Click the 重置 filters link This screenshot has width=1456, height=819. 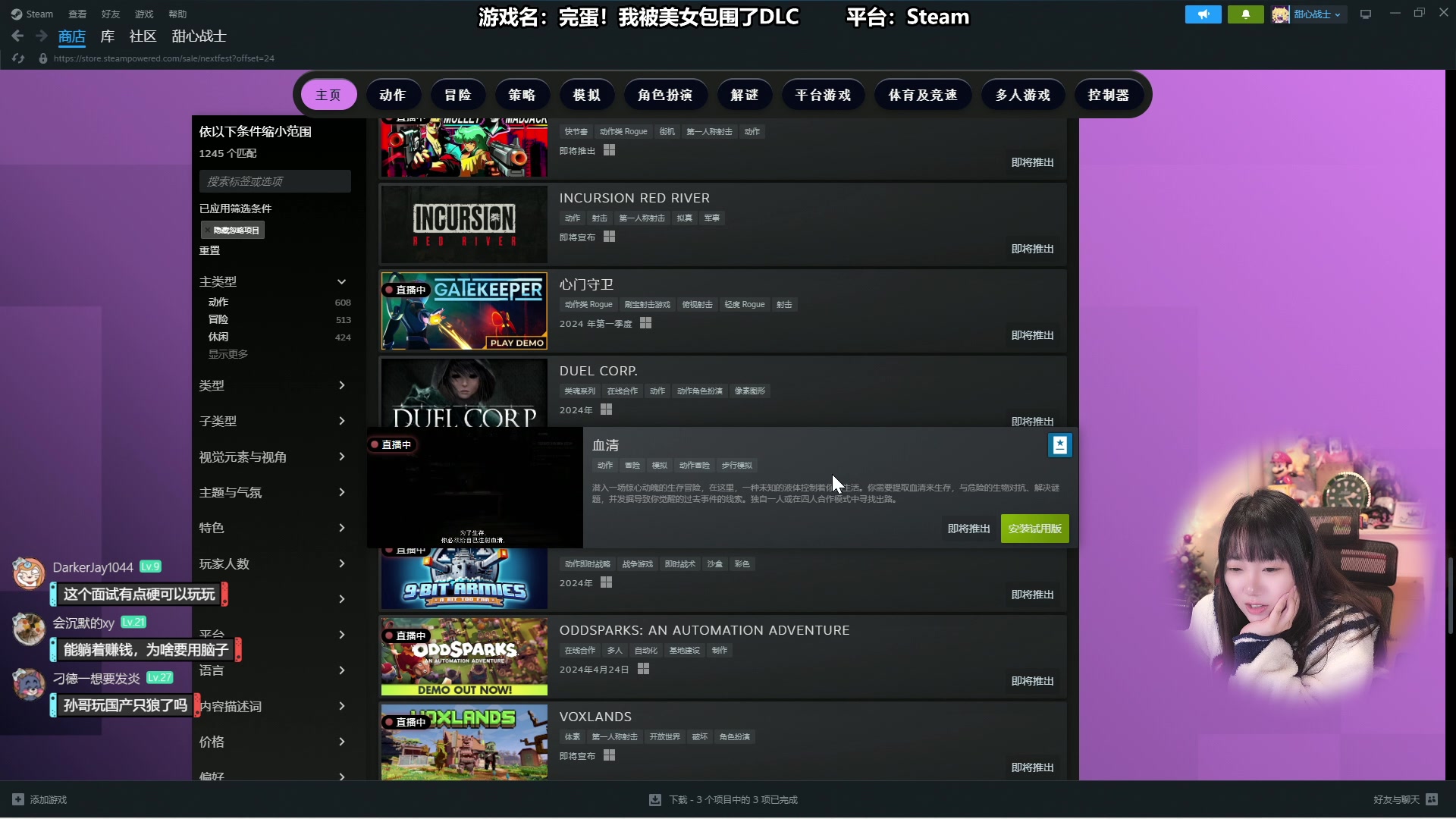pos(209,250)
